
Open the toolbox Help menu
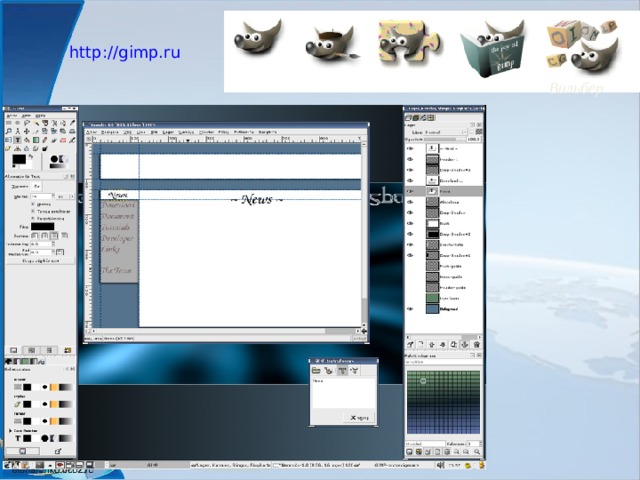[40, 116]
